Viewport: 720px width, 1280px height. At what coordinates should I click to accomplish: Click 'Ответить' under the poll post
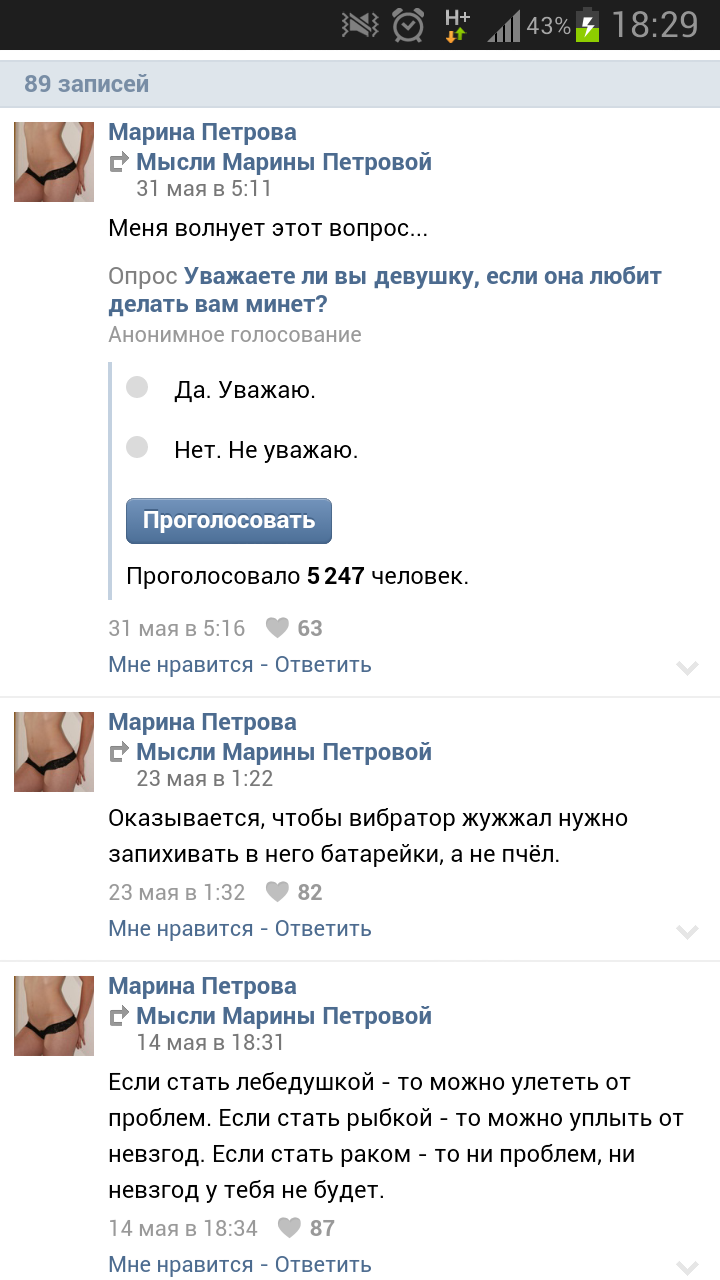click(323, 664)
